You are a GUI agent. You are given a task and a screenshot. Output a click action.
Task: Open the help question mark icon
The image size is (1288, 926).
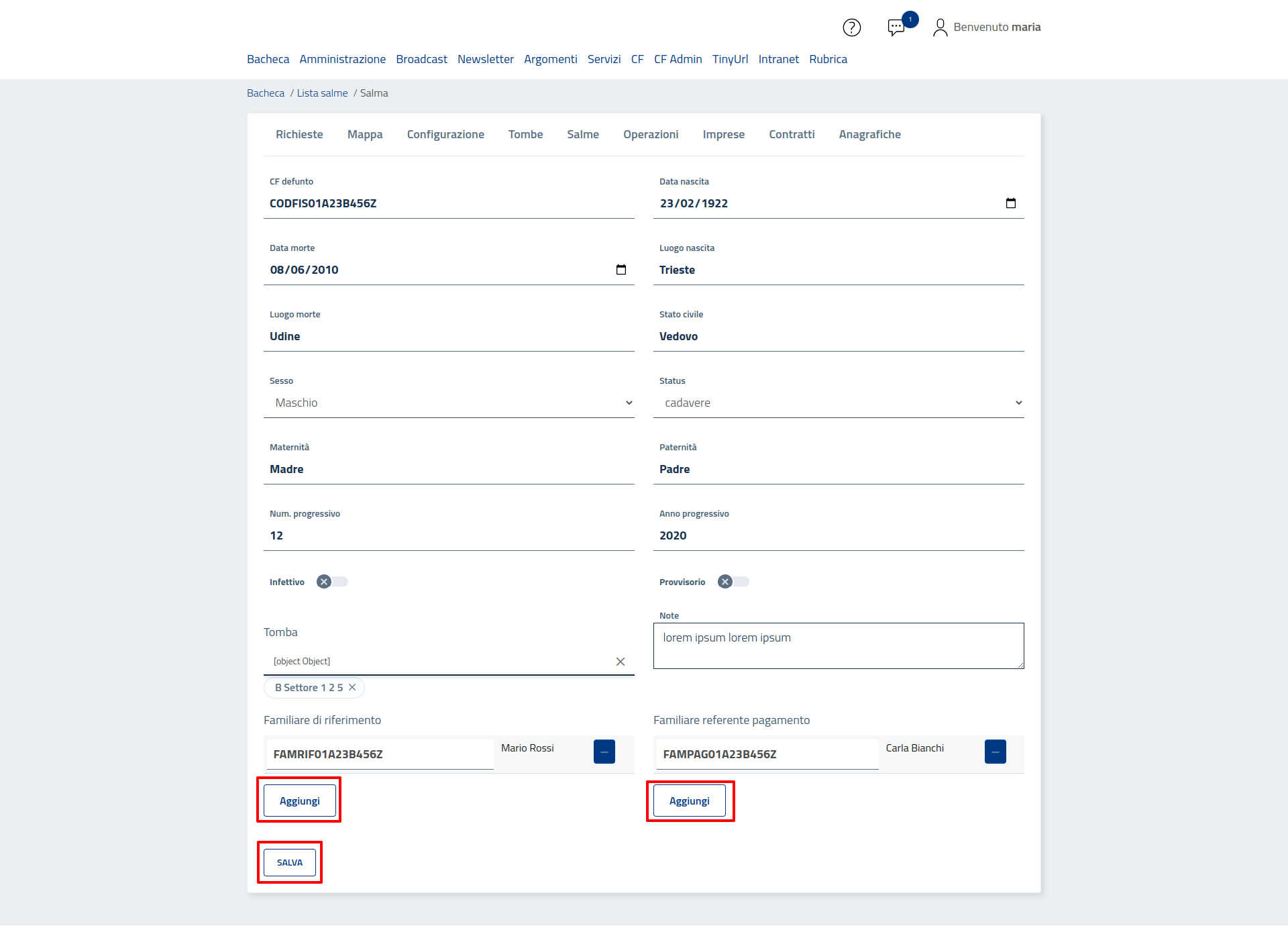click(x=851, y=28)
